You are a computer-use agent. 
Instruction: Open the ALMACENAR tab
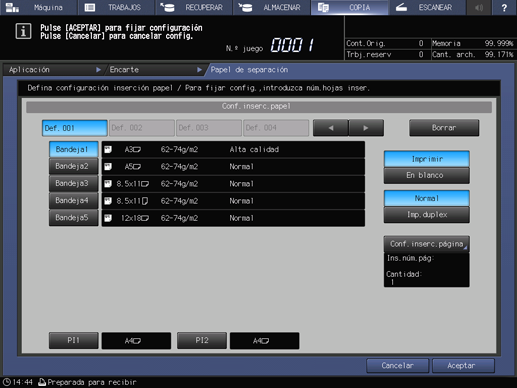(x=271, y=7)
